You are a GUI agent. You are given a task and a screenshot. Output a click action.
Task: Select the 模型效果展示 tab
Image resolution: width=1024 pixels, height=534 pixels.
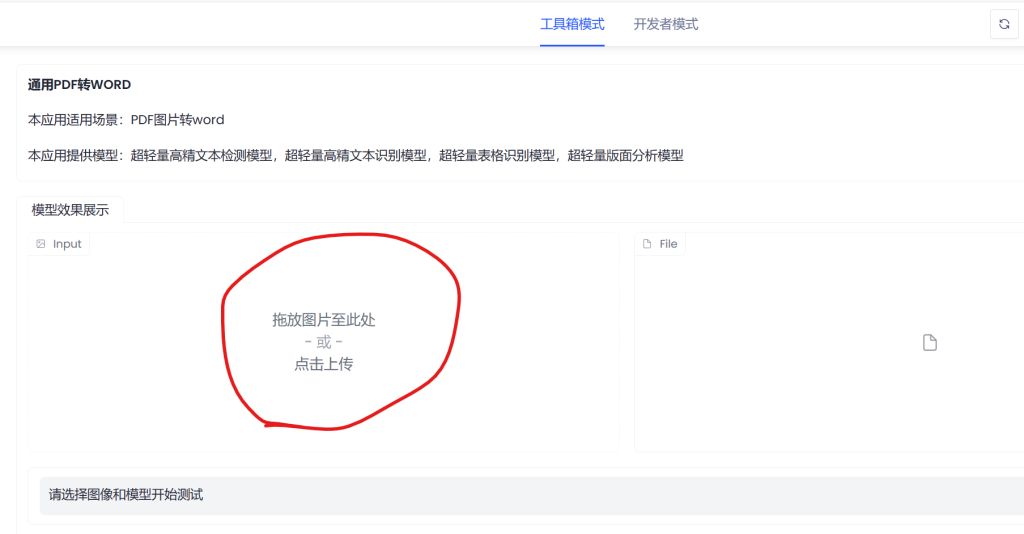click(x=70, y=210)
